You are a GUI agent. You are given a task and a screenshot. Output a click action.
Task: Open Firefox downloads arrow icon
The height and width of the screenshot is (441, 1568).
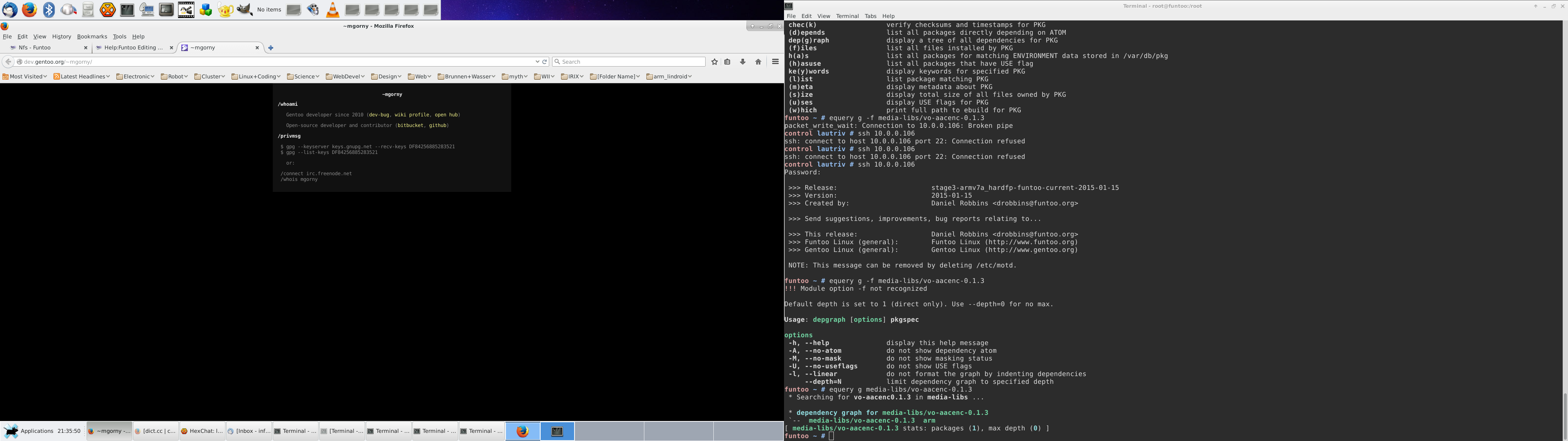[x=743, y=62]
